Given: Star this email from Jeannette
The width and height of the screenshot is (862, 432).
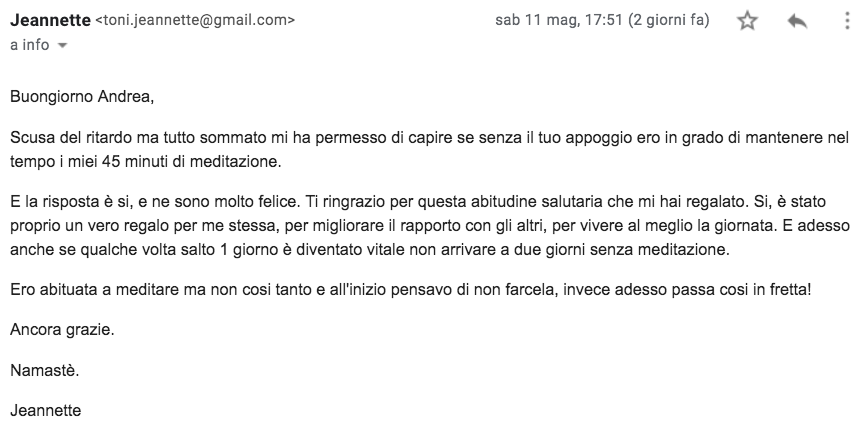Looking at the screenshot, I should (747, 21).
